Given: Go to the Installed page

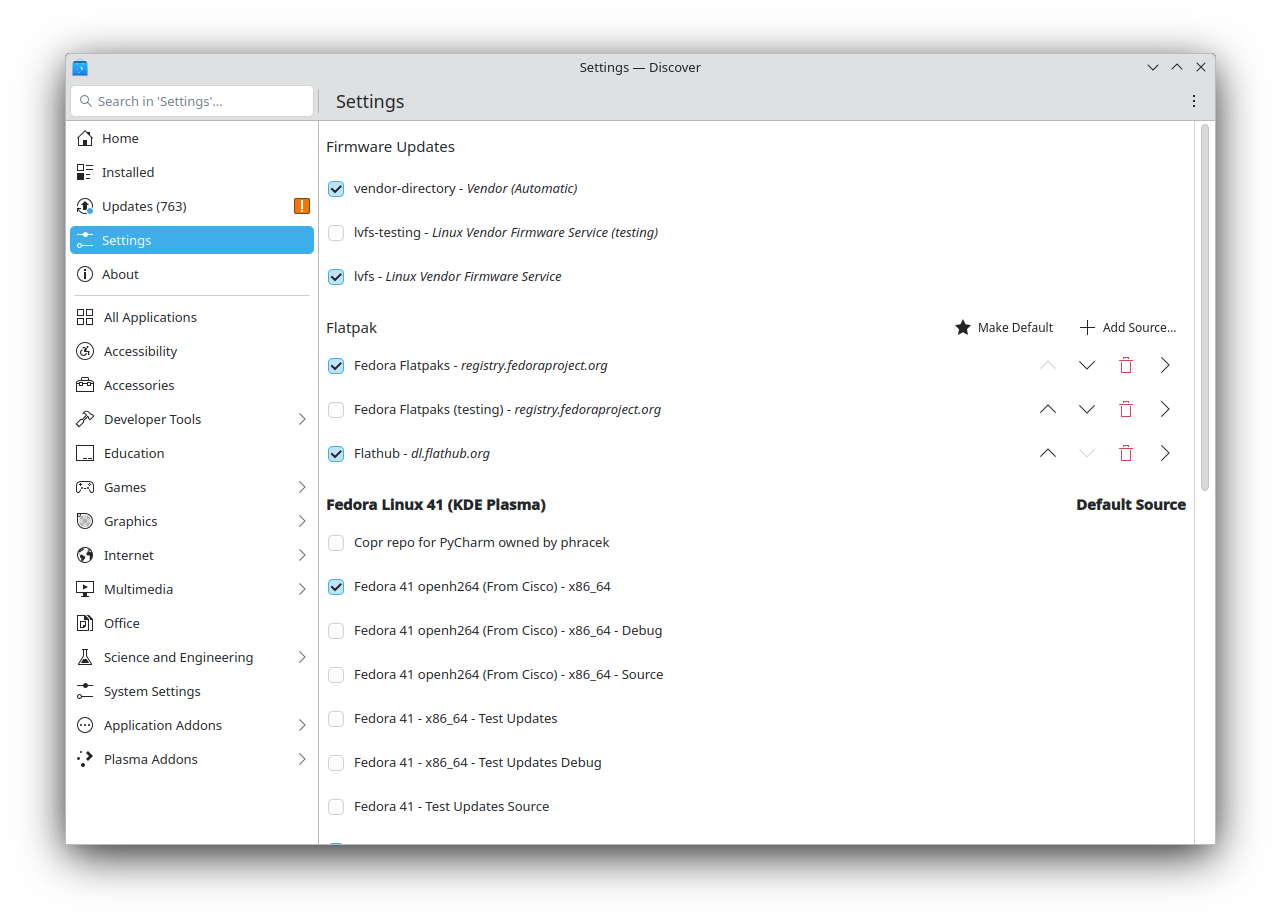Looking at the screenshot, I should coord(192,172).
